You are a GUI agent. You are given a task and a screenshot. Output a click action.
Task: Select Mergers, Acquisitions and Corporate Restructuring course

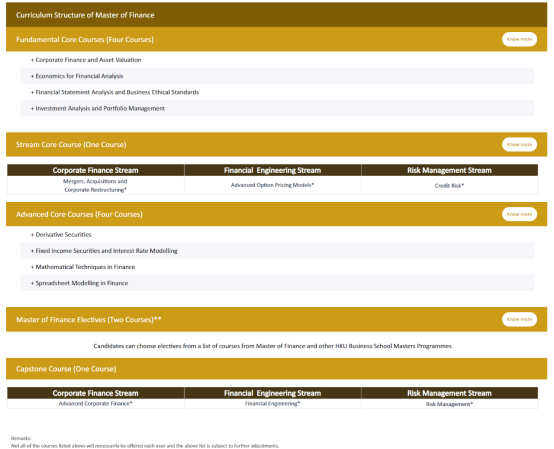[x=95, y=185]
